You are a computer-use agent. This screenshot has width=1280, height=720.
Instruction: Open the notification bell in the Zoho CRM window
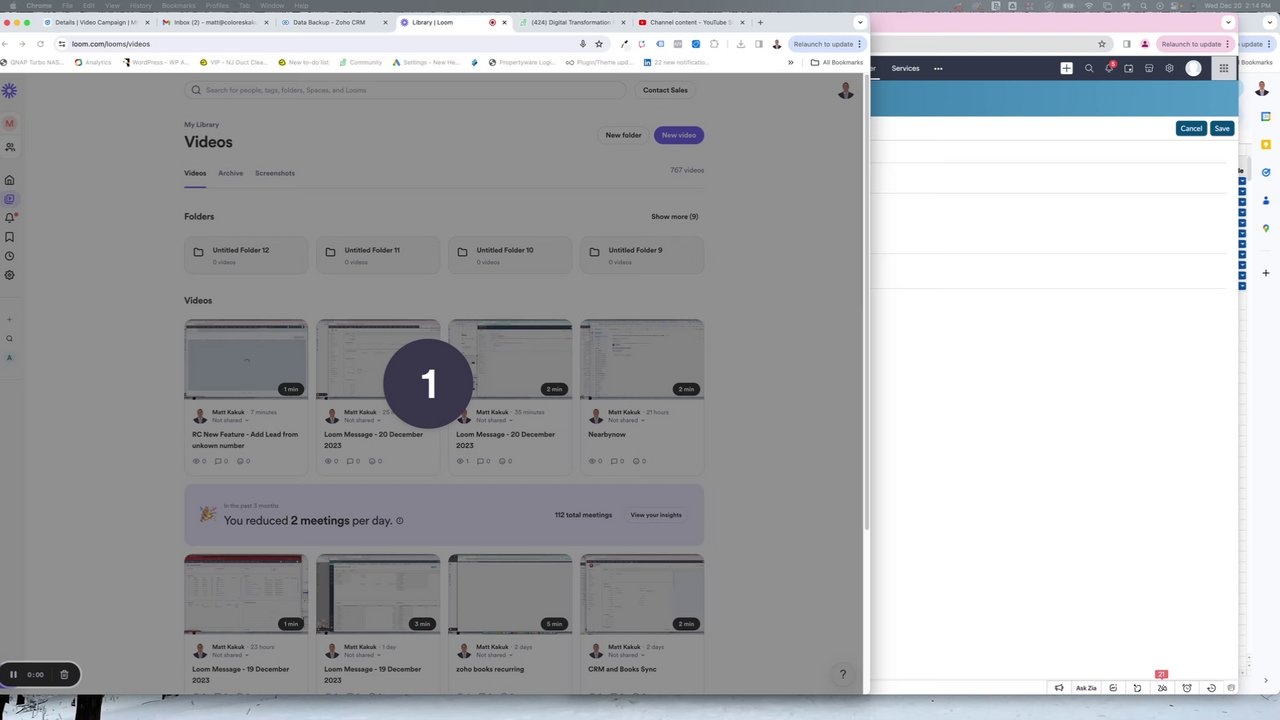(1109, 68)
